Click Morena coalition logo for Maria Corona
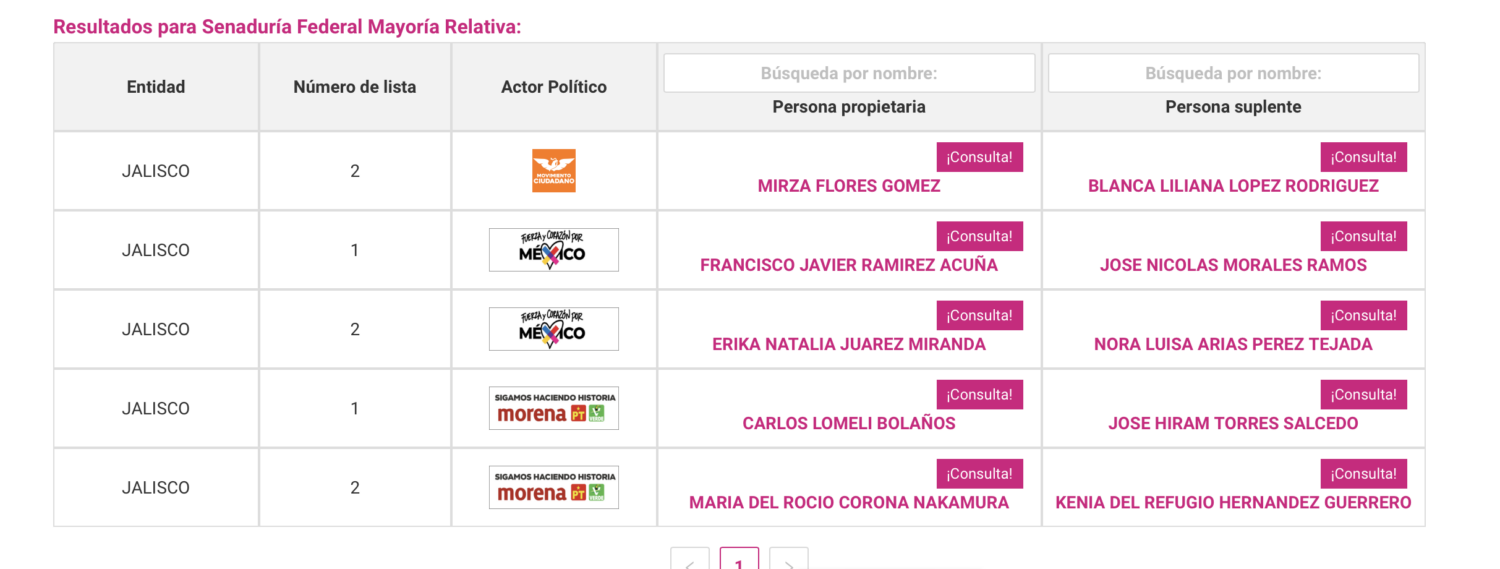This screenshot has width=1500, height=569. [x=553, y=487]
